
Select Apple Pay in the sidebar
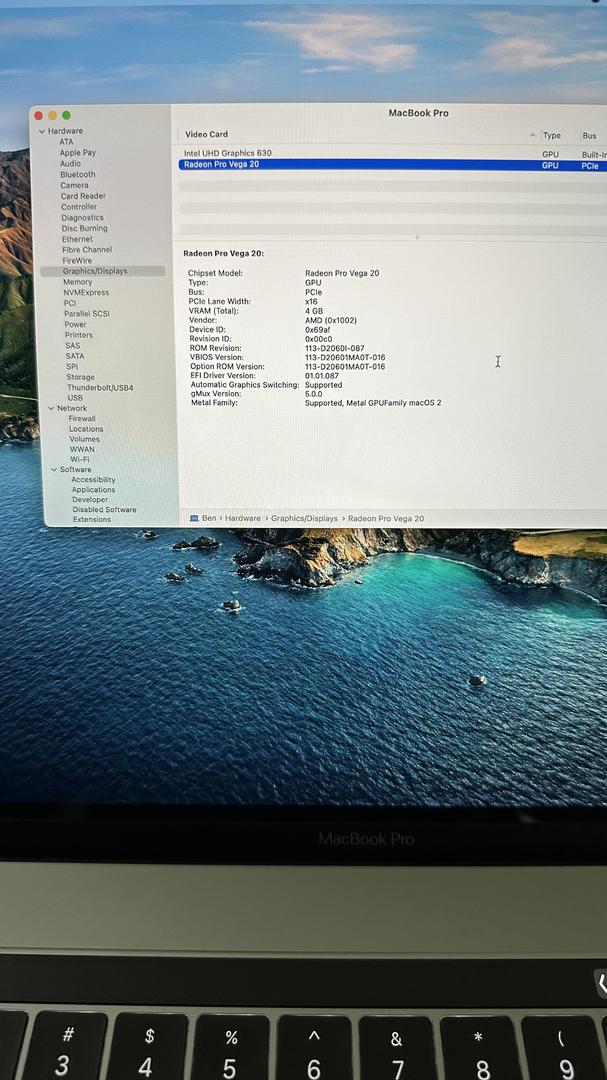click(x=78, y=153)
